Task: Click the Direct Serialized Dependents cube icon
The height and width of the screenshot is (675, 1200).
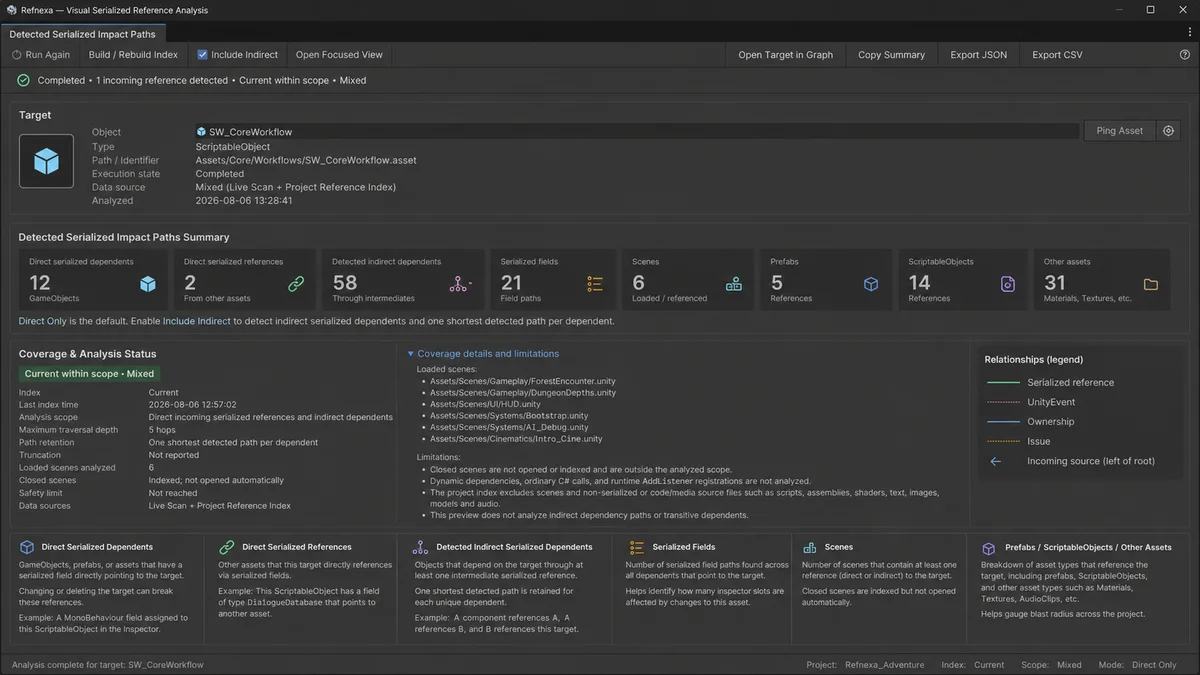Action: click(x=27, y=547)
